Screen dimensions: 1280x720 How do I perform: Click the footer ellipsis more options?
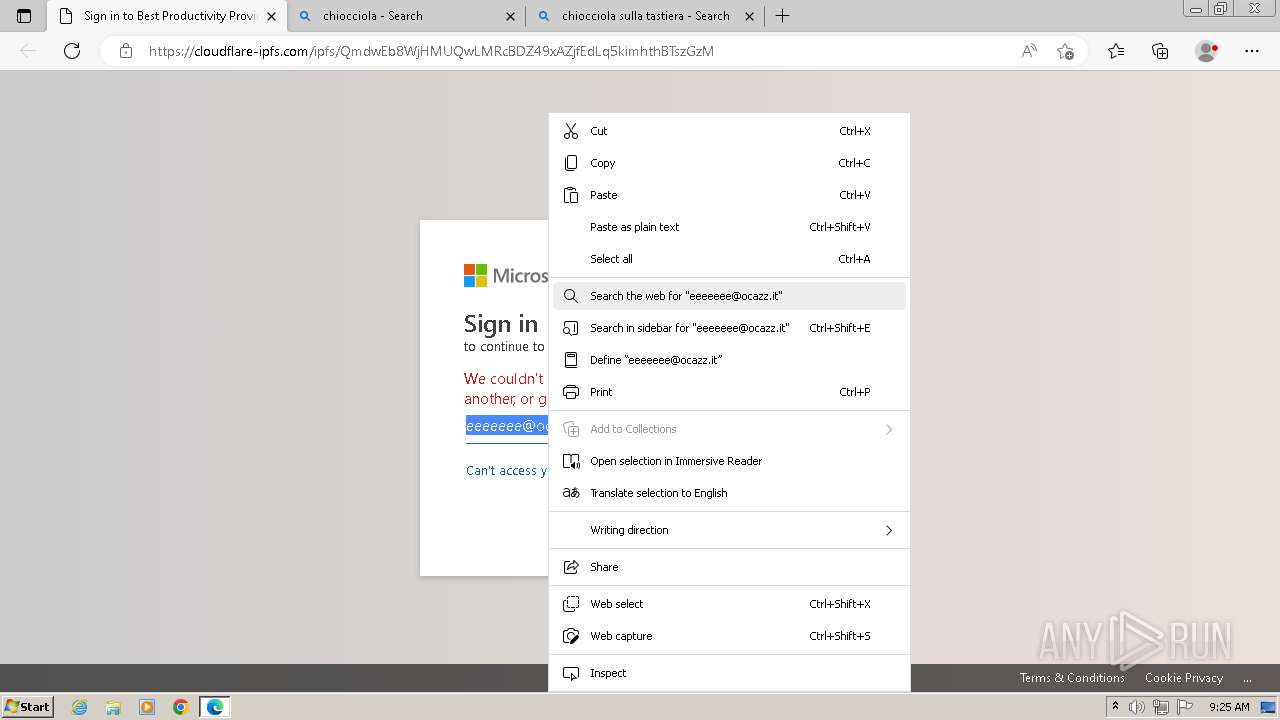tap(1247, 678)
